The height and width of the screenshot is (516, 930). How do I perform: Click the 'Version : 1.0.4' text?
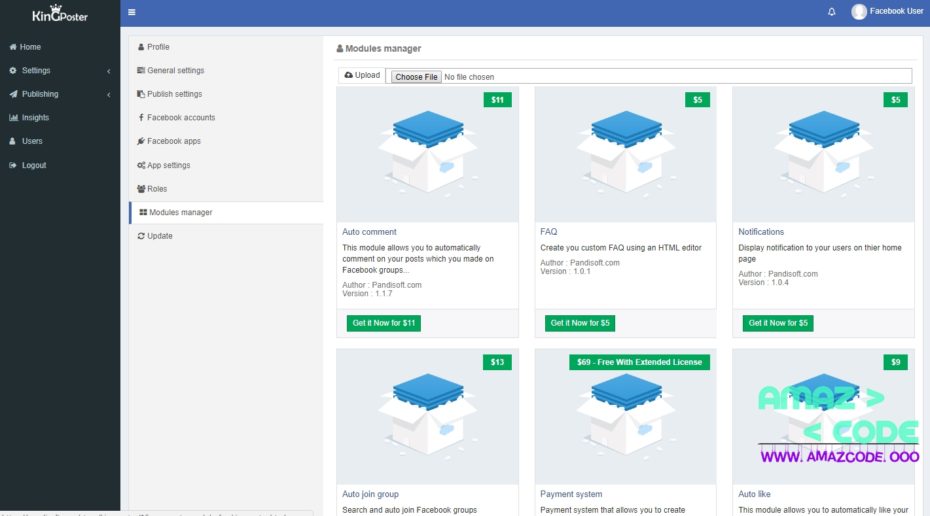(763, 282)
